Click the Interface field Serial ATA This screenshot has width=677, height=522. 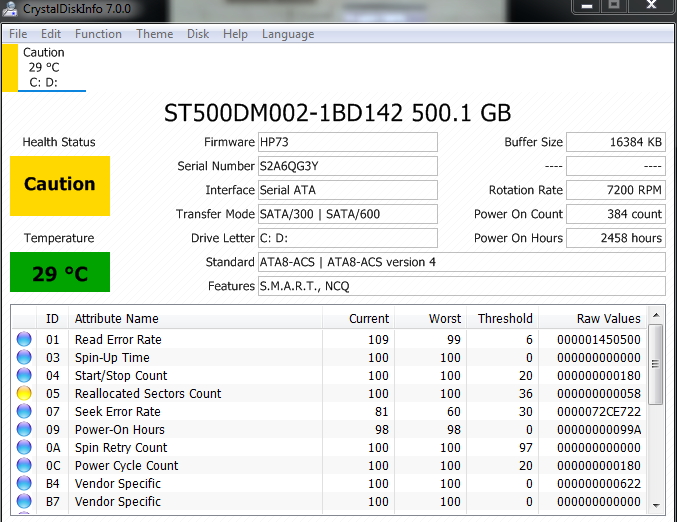point(348,190)
